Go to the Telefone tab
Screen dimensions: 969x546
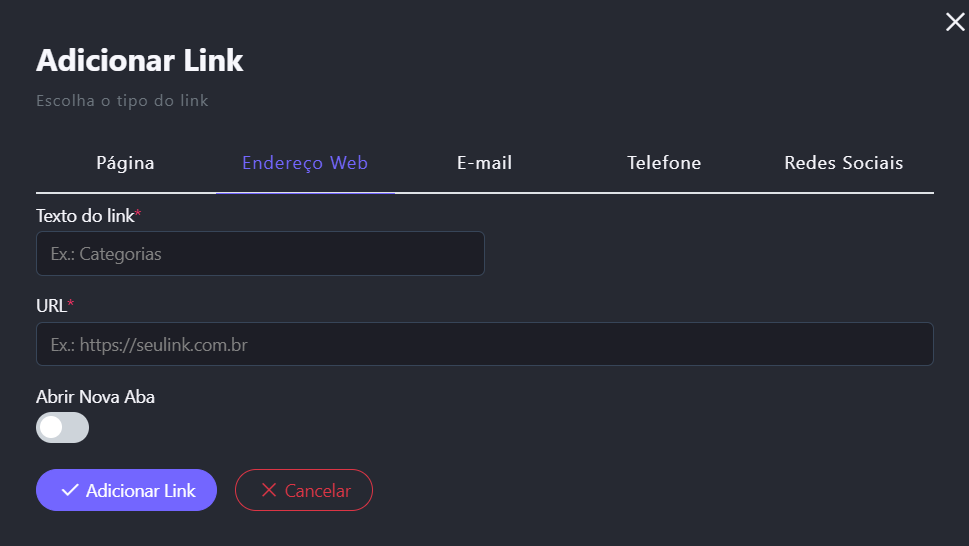[664, 163]
